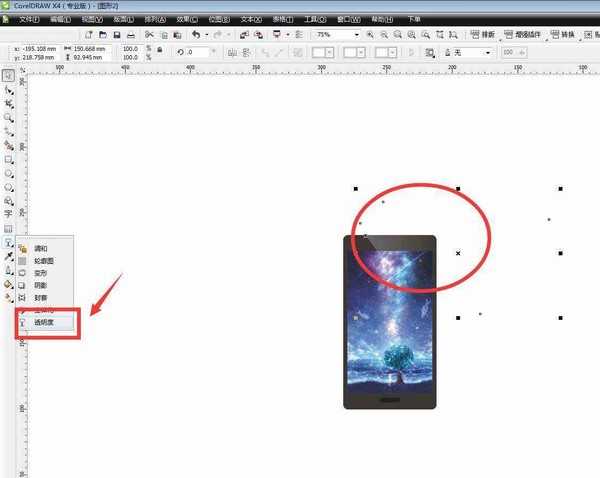600x478 pixels.
Task: Open the 版面 (Layout) menu
Action: click(123, 19)
